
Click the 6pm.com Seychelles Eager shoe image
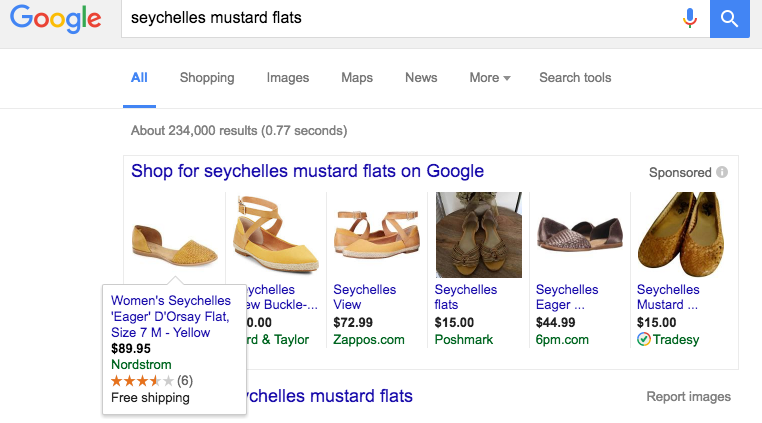[x=579, y=234]
